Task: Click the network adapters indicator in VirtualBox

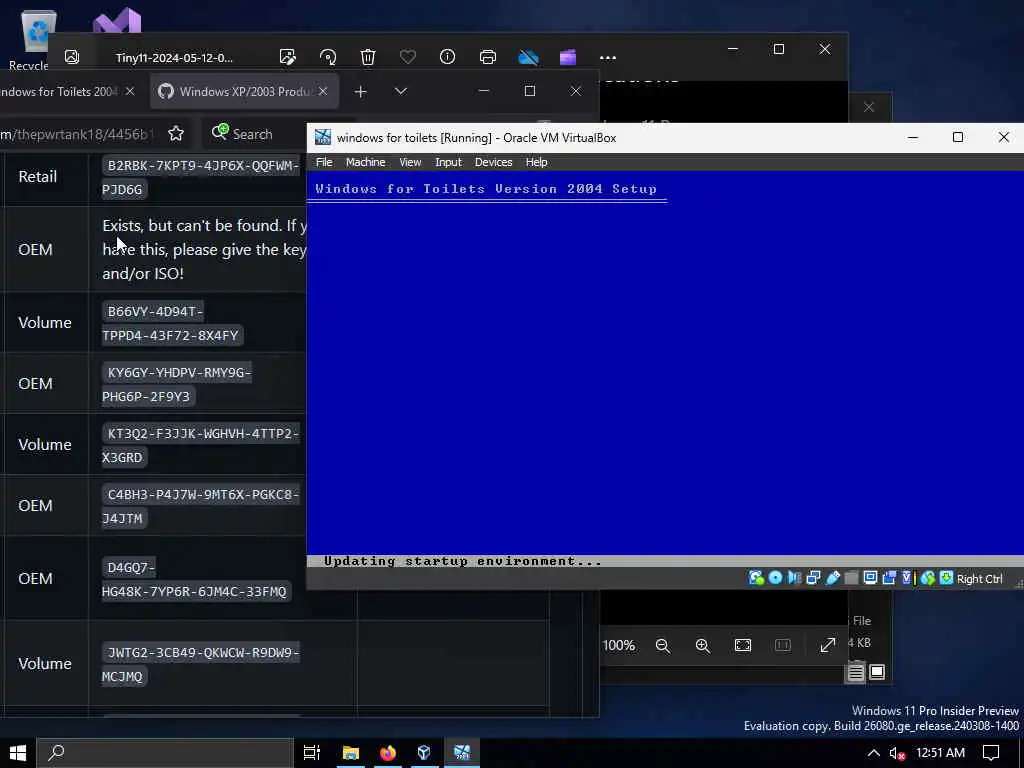Action: pos(813,578)
